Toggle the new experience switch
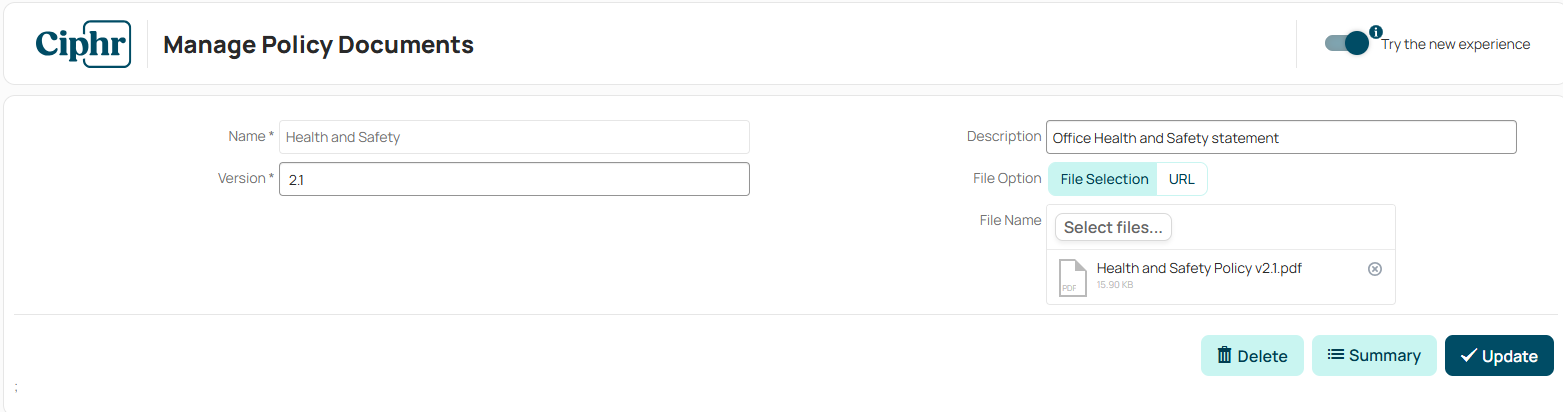 1347,43
